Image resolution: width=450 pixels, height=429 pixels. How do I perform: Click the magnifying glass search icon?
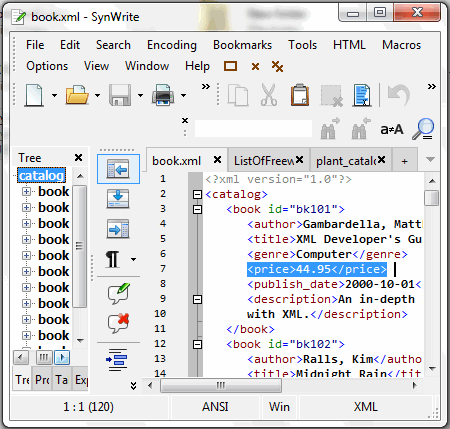click(423, 129)
